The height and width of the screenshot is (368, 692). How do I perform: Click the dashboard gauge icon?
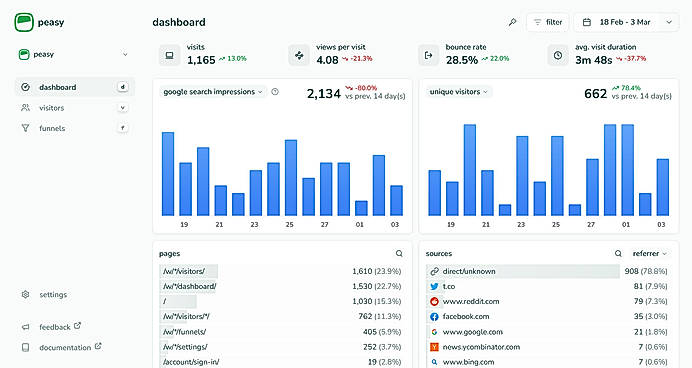[26, 87]
